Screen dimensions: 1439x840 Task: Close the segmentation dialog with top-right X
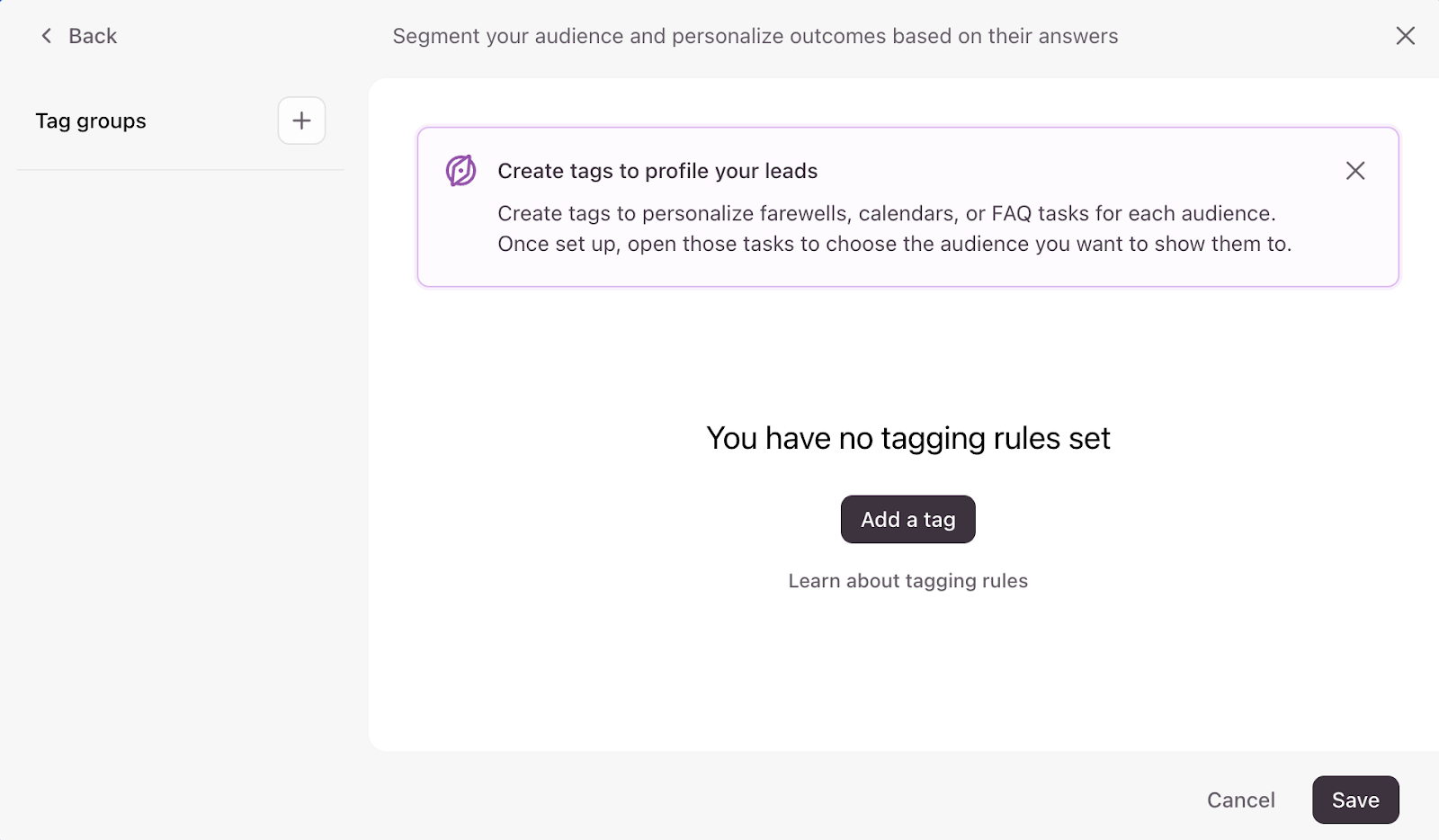[1405, 36]
